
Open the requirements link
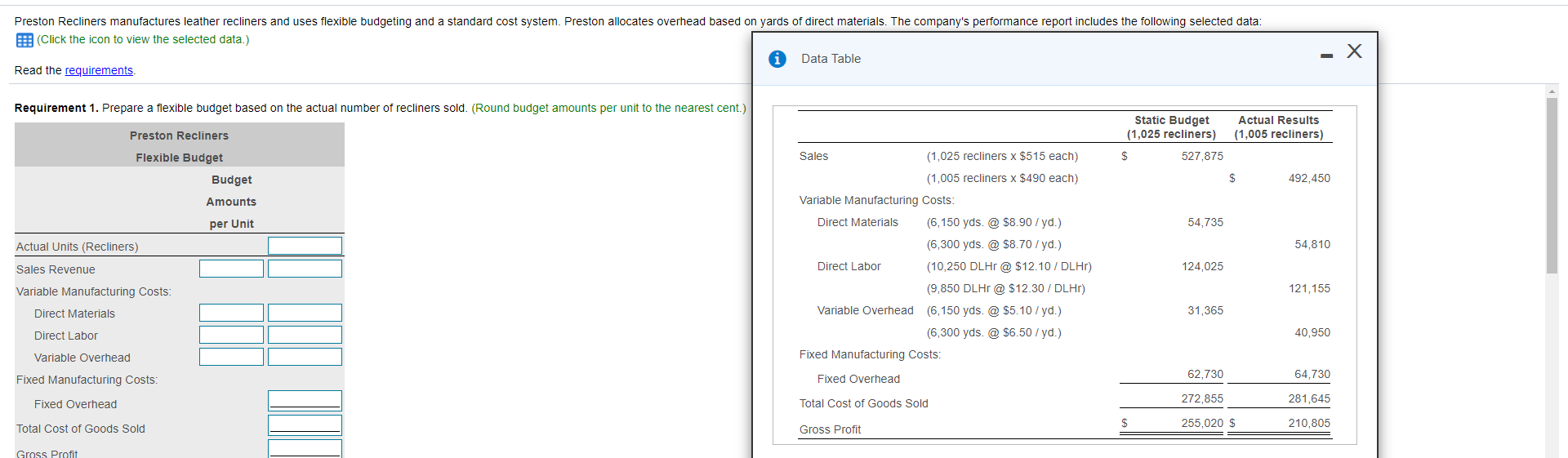click(x=99, y=70)
